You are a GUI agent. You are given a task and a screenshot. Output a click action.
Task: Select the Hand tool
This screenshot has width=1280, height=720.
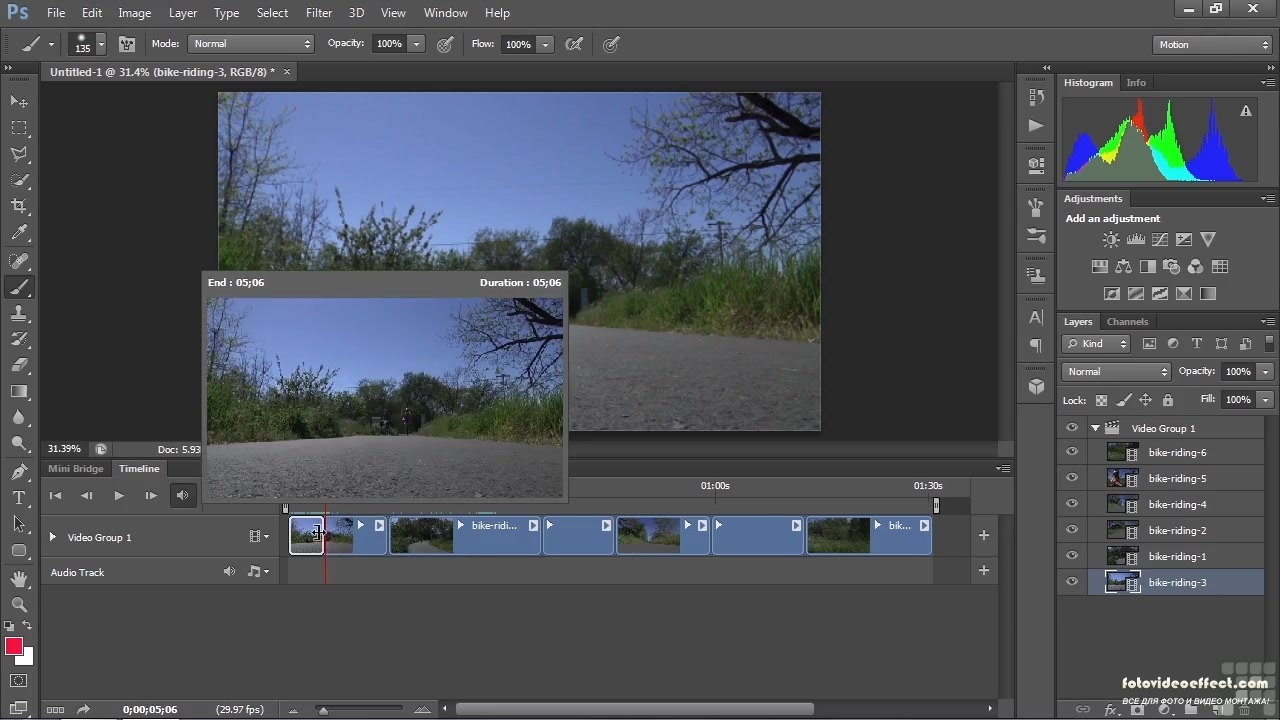[x=19, y=578]
